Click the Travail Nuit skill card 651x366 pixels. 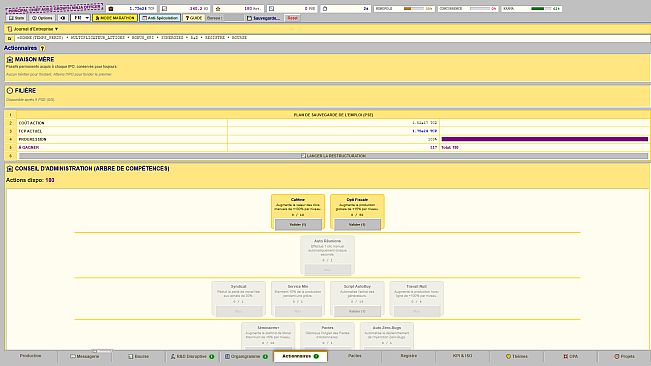[x=416, y=298]
